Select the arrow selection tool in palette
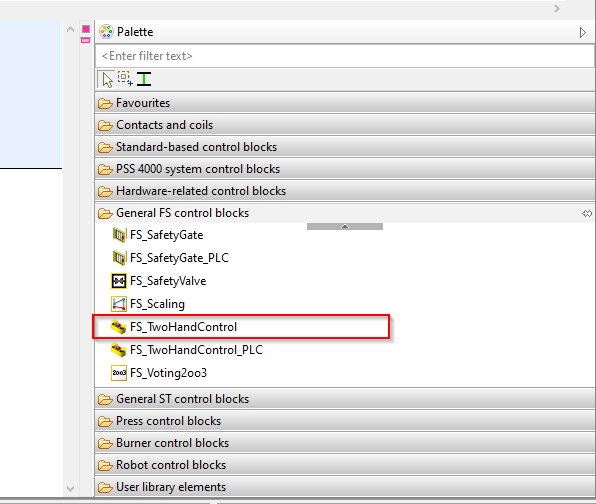Viewport: 596px width, 504px height. [x=107, y=79]
